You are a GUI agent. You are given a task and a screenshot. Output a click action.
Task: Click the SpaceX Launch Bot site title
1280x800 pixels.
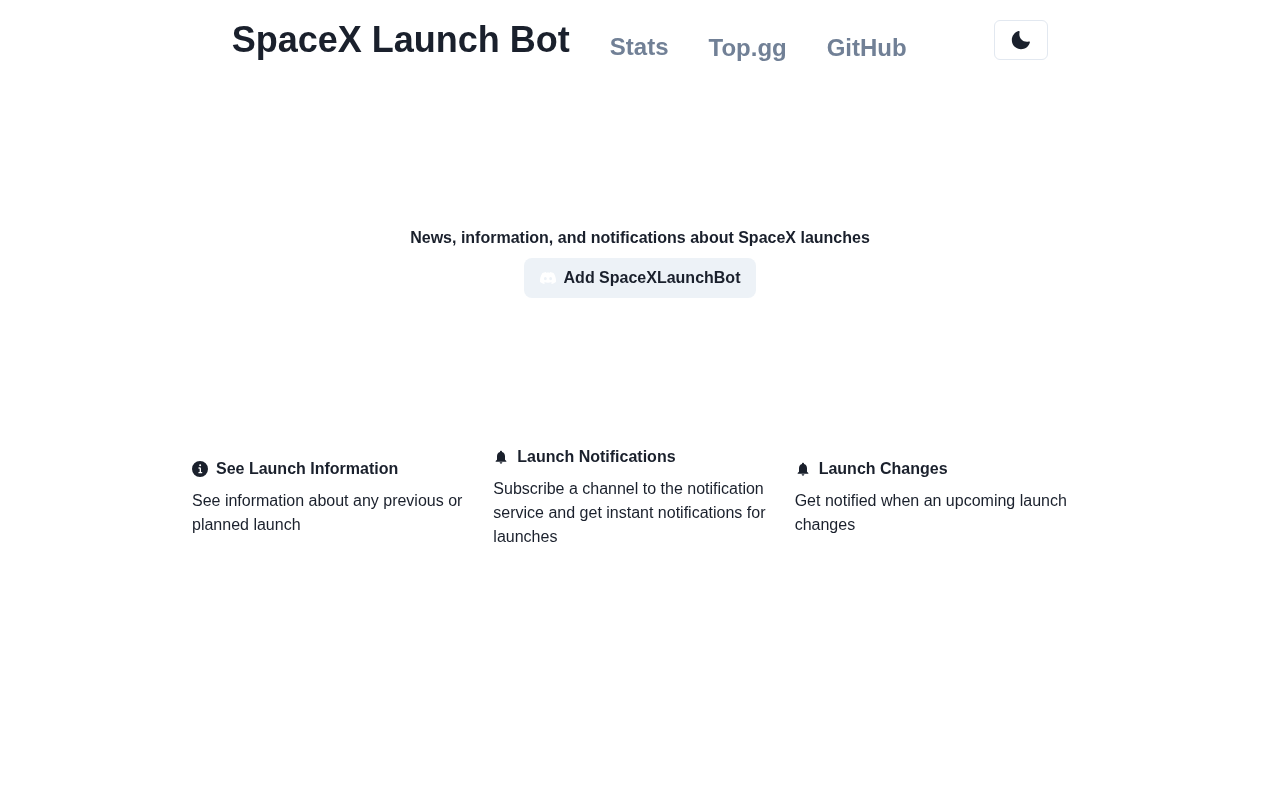401,40
